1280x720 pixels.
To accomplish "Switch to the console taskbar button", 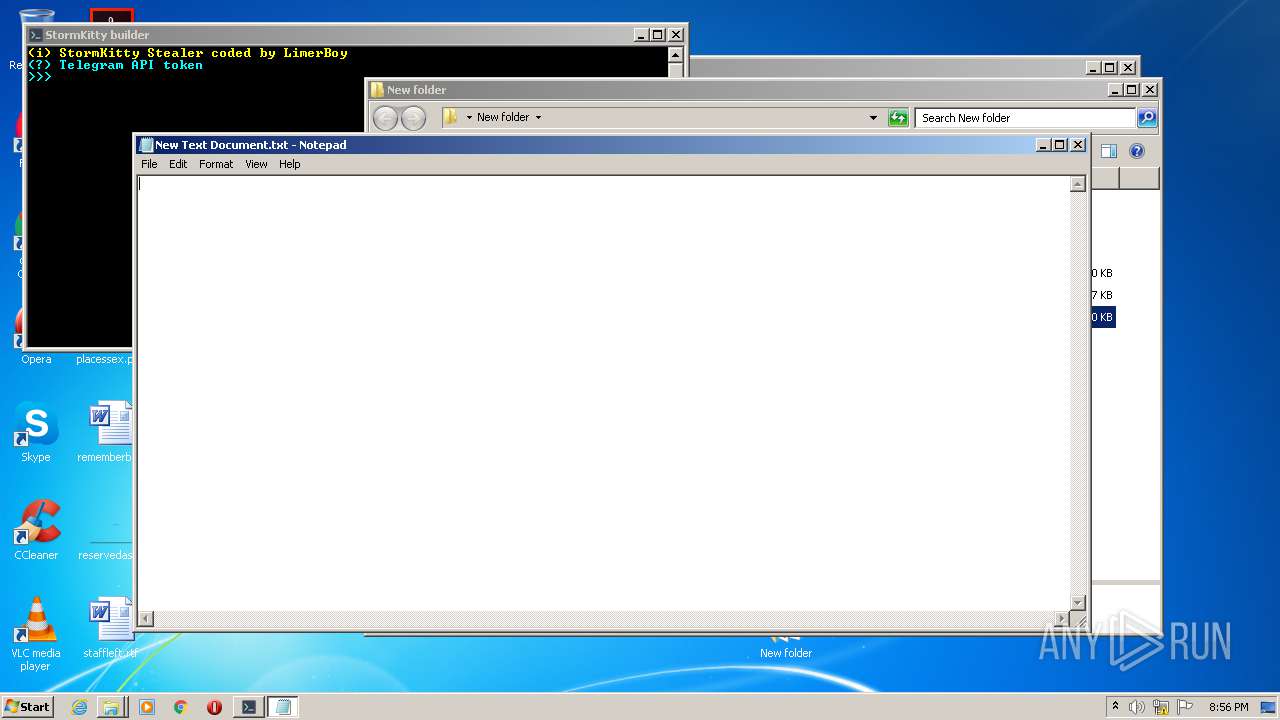I will click(248, 707).
